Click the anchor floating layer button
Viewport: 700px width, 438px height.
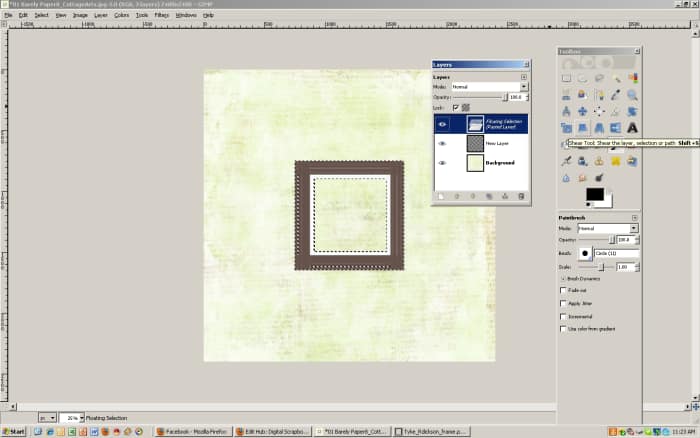(x=505, y=196)
